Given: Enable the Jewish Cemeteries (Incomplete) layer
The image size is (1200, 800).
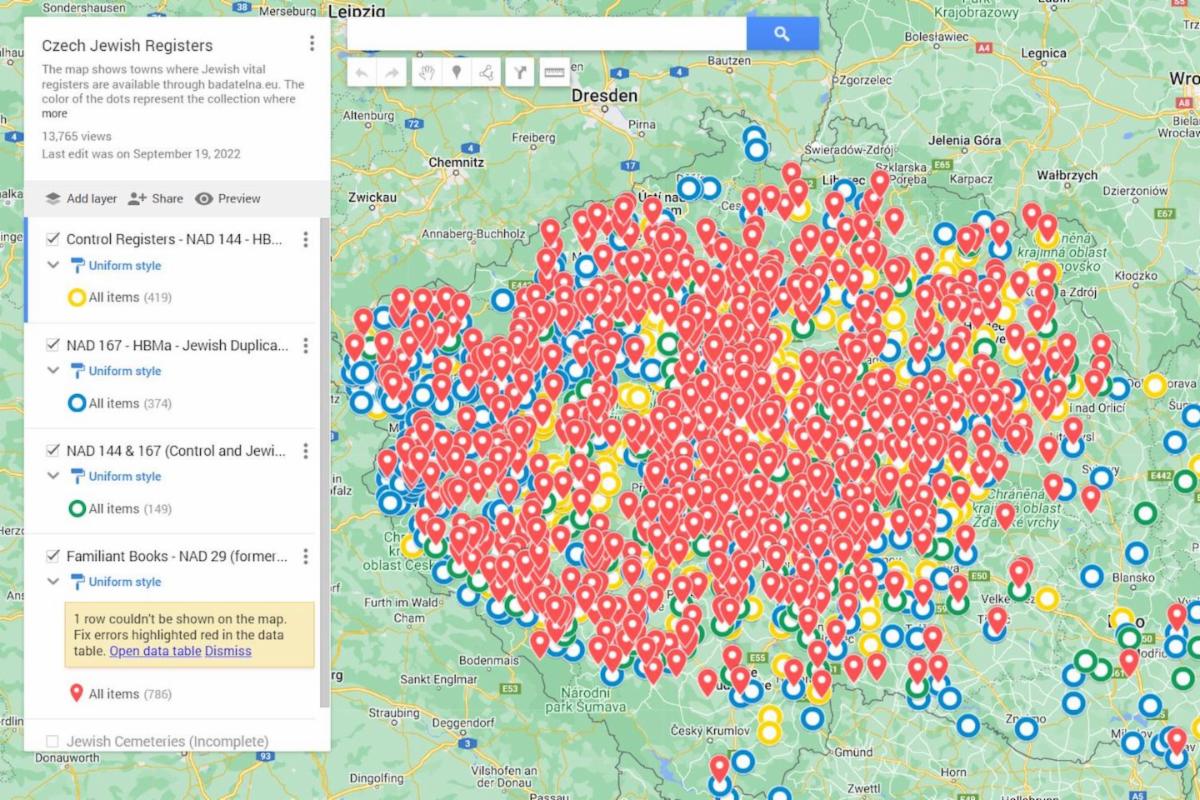Looking at the screenshot, I should pos(53,741).
